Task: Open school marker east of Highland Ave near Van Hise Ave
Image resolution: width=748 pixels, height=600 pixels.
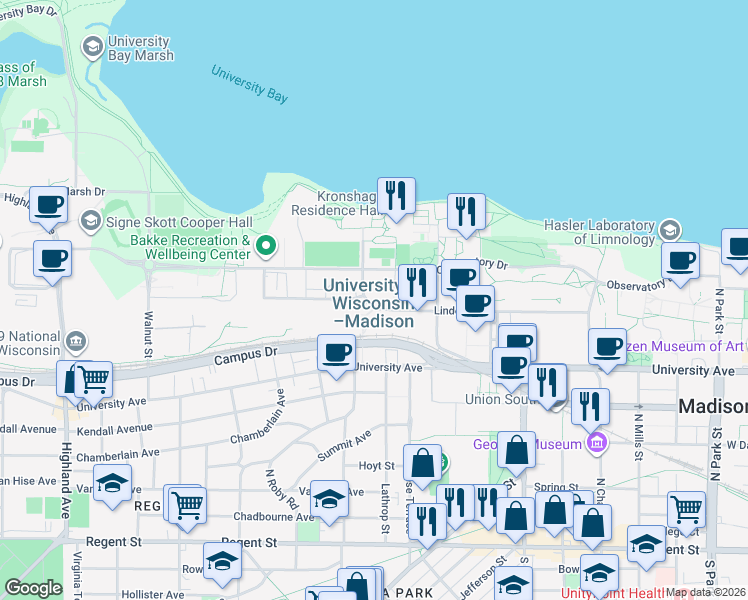Action: pos(112,483)
